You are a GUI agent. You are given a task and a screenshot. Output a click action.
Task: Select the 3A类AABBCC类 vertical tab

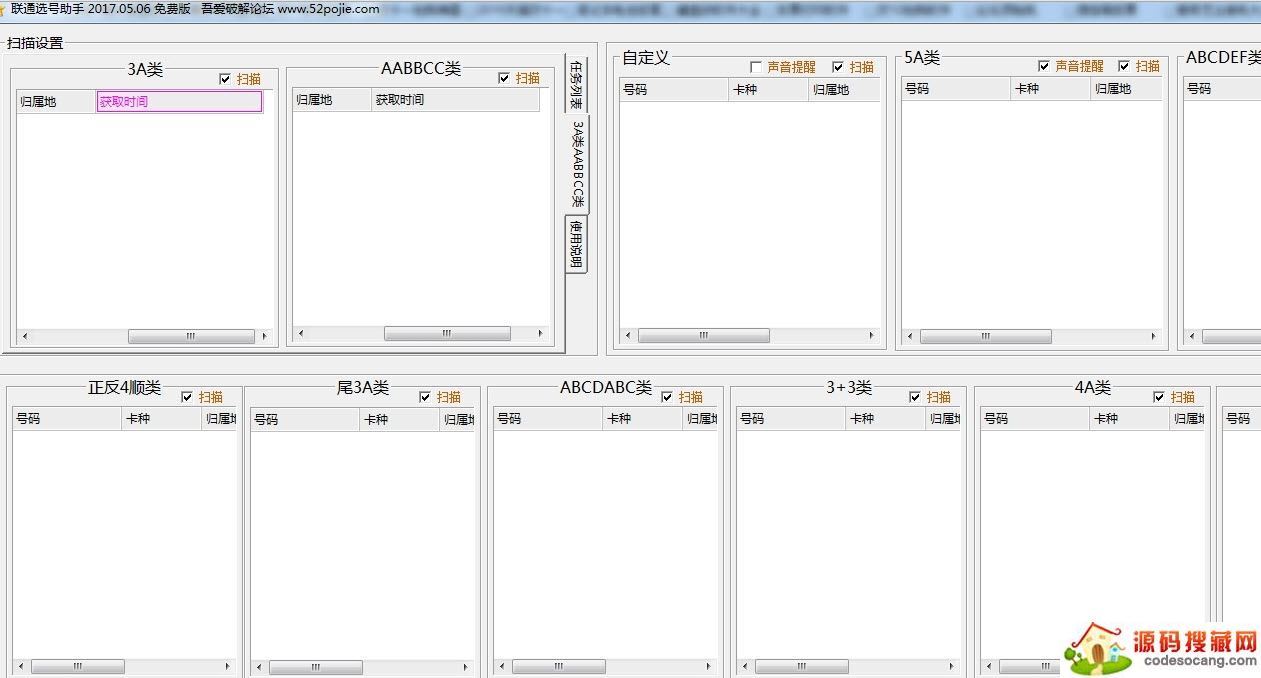tap(577, 164)
